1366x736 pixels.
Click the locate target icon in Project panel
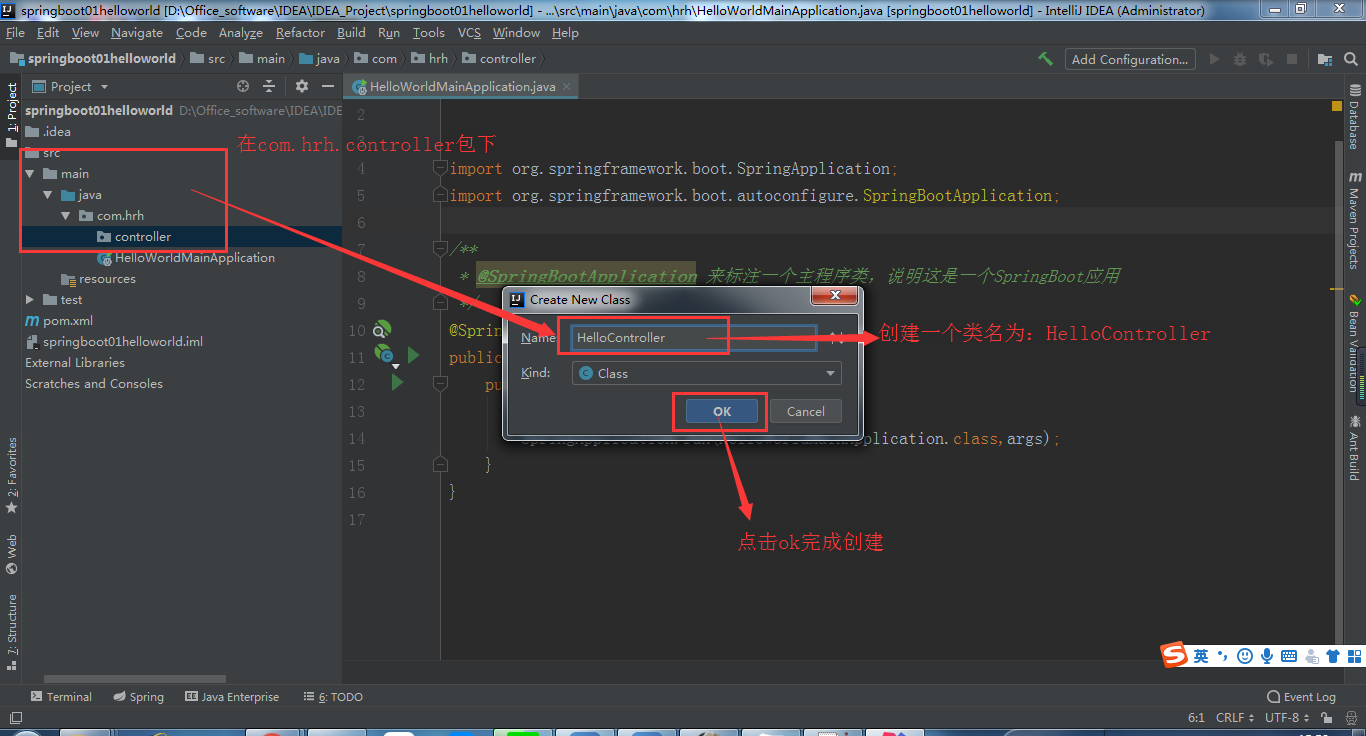coord(243,87)
